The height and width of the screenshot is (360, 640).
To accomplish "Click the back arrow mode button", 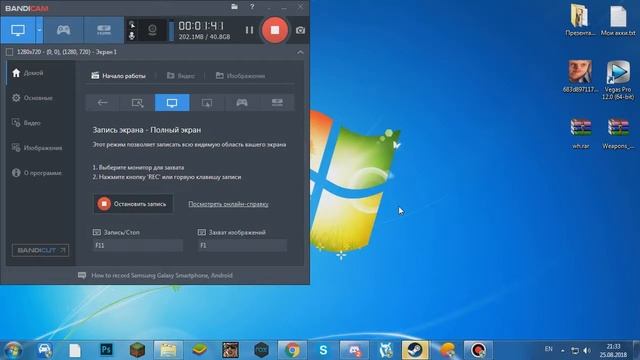I will pos(103,102).
